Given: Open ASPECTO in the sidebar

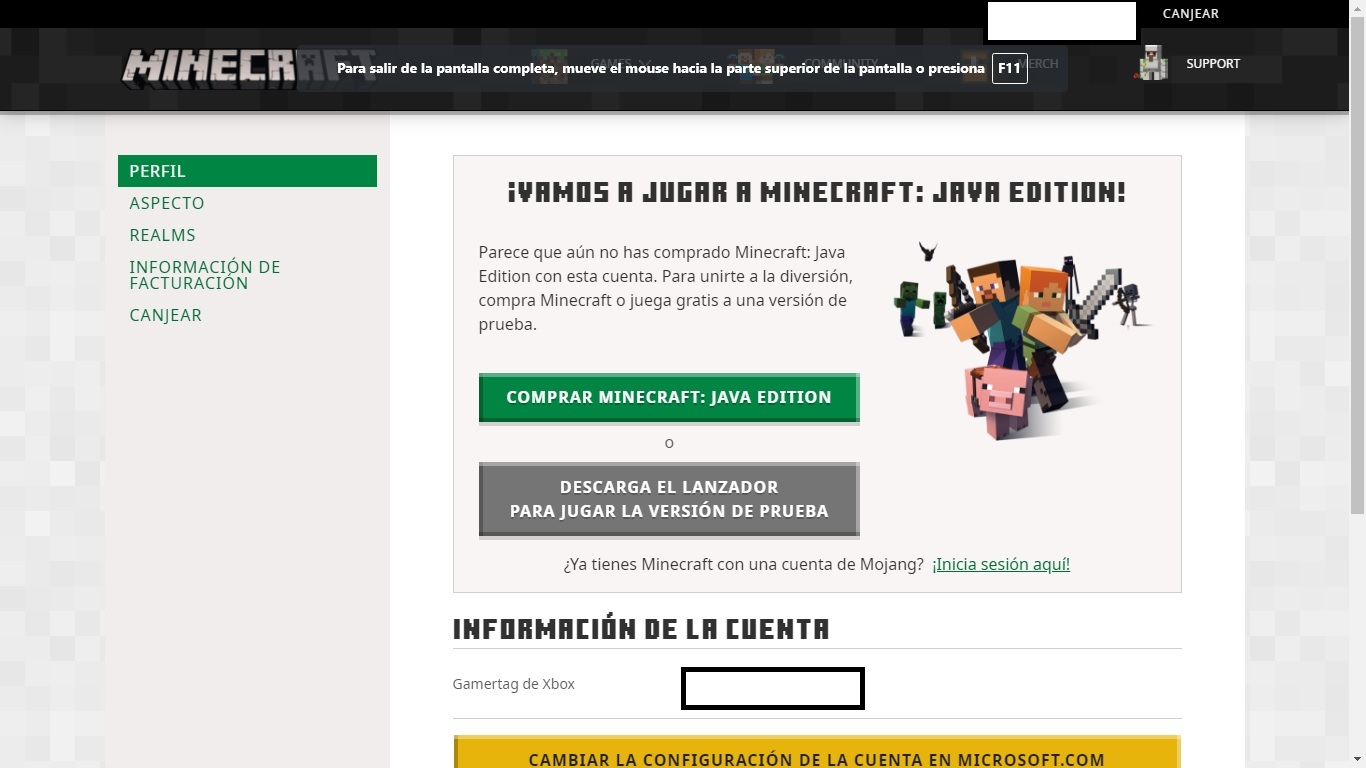Looking at the screenshot, I should (166, 203).
